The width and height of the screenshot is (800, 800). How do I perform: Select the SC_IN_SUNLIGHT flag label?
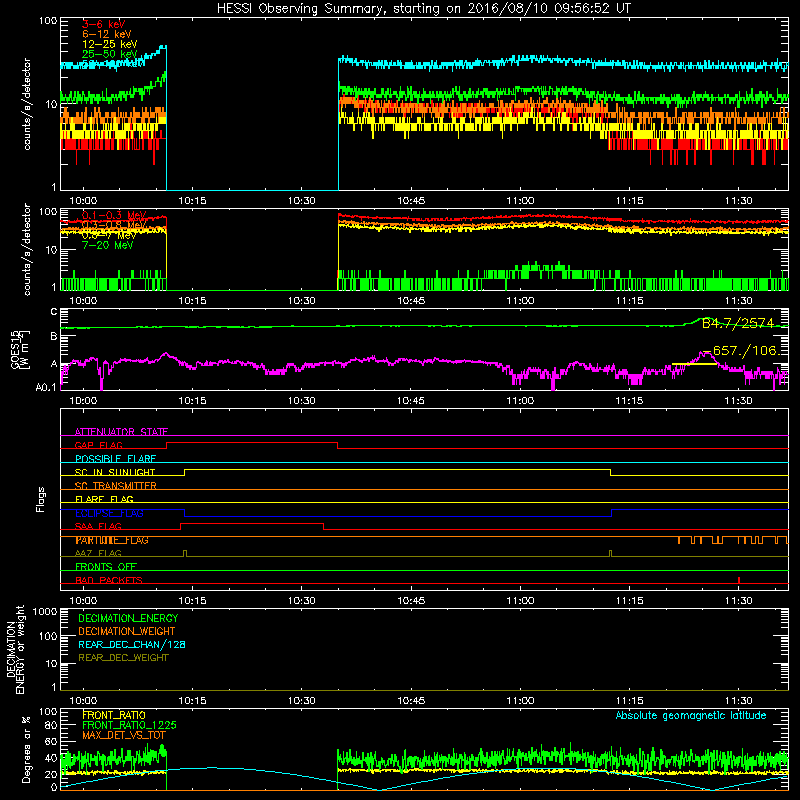[x=115, y=472]
